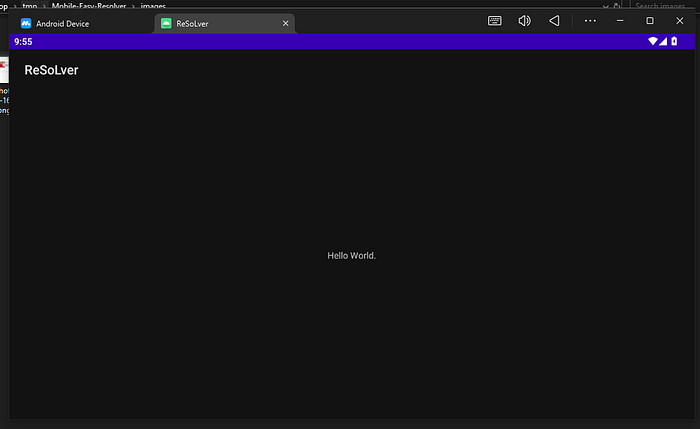Tap the ReSoLver app title
700x429 pixels.
click(51, 70)
